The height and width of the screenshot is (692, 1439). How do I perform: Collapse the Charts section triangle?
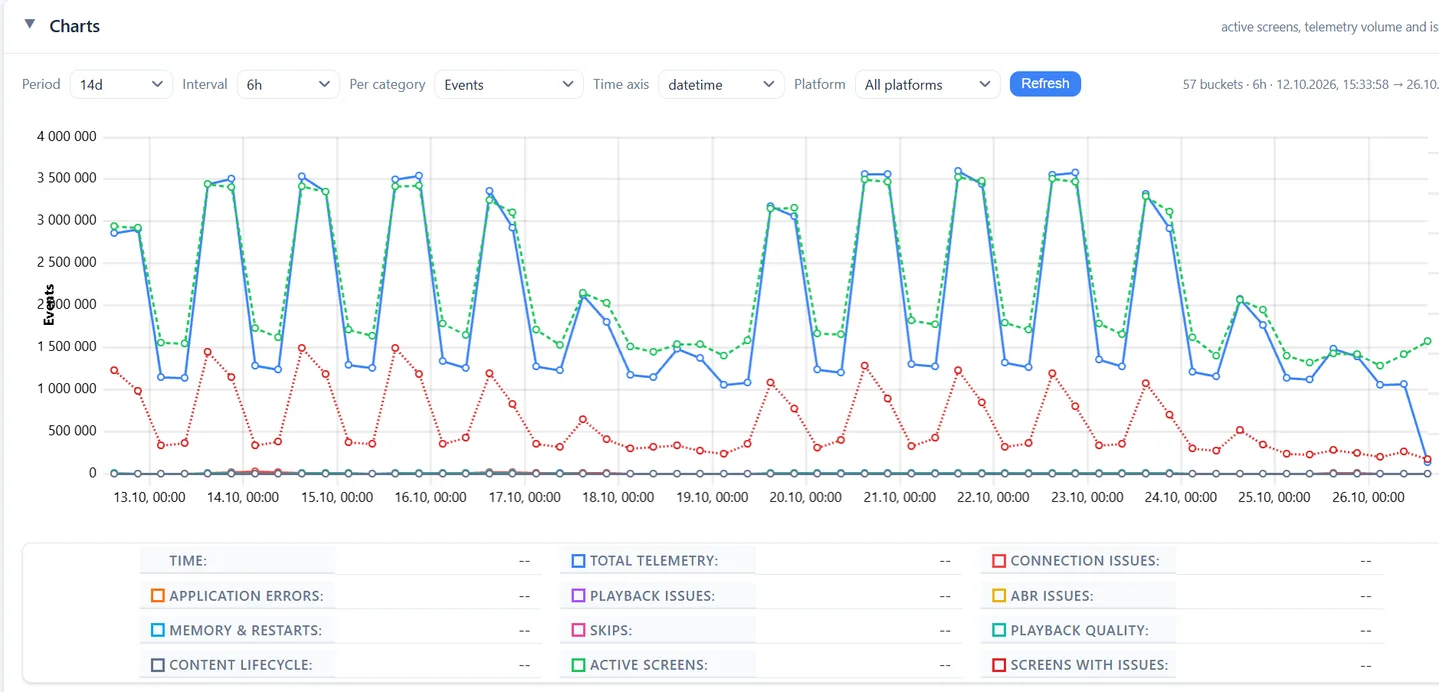(30, 24)
